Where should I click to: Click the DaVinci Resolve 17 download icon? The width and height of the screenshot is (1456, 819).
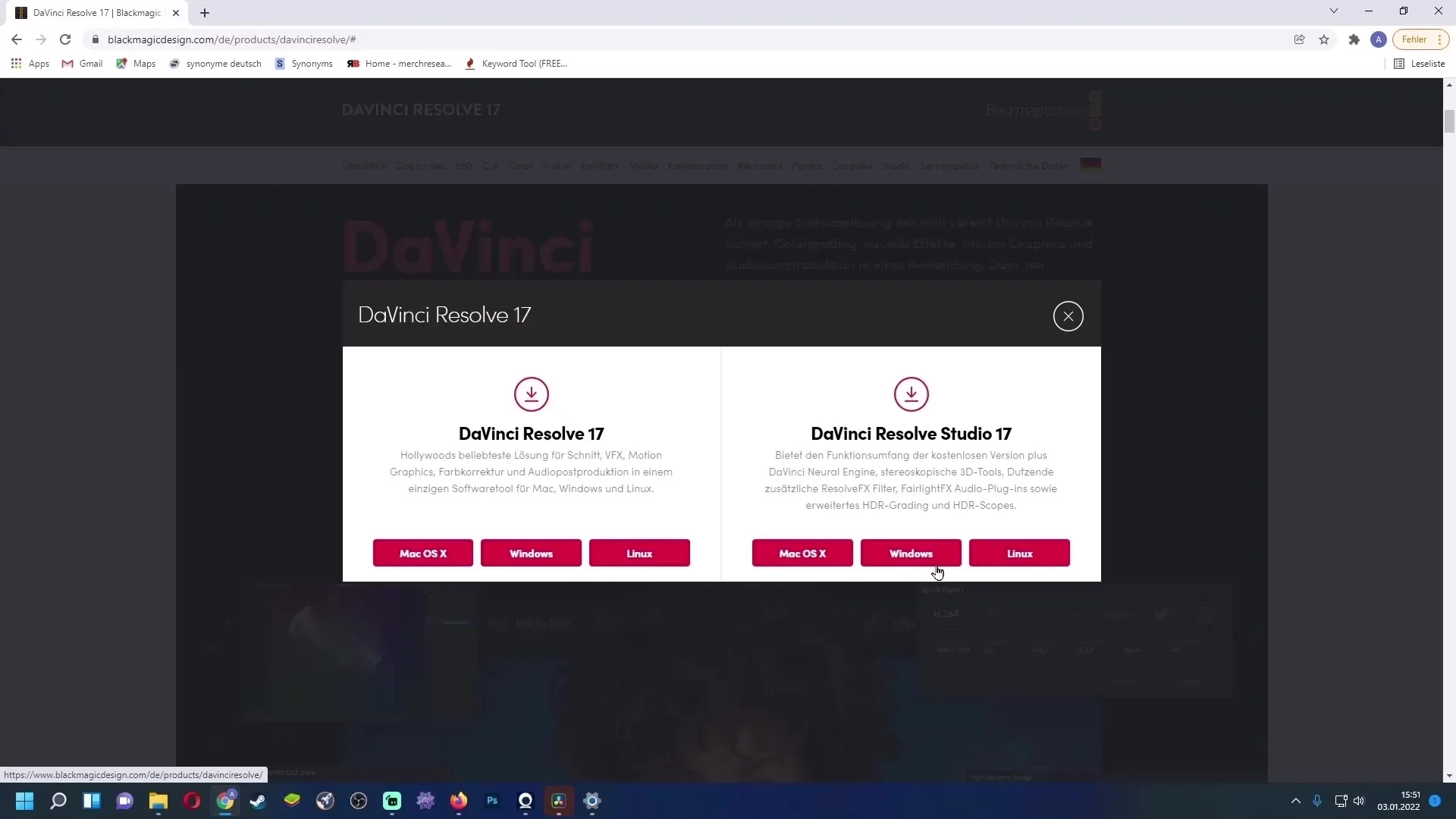pos(531,394)
